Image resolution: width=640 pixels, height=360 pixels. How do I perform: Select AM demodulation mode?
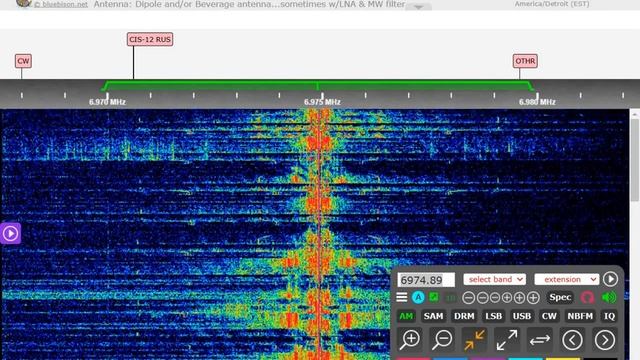click(x=406, y=316)
